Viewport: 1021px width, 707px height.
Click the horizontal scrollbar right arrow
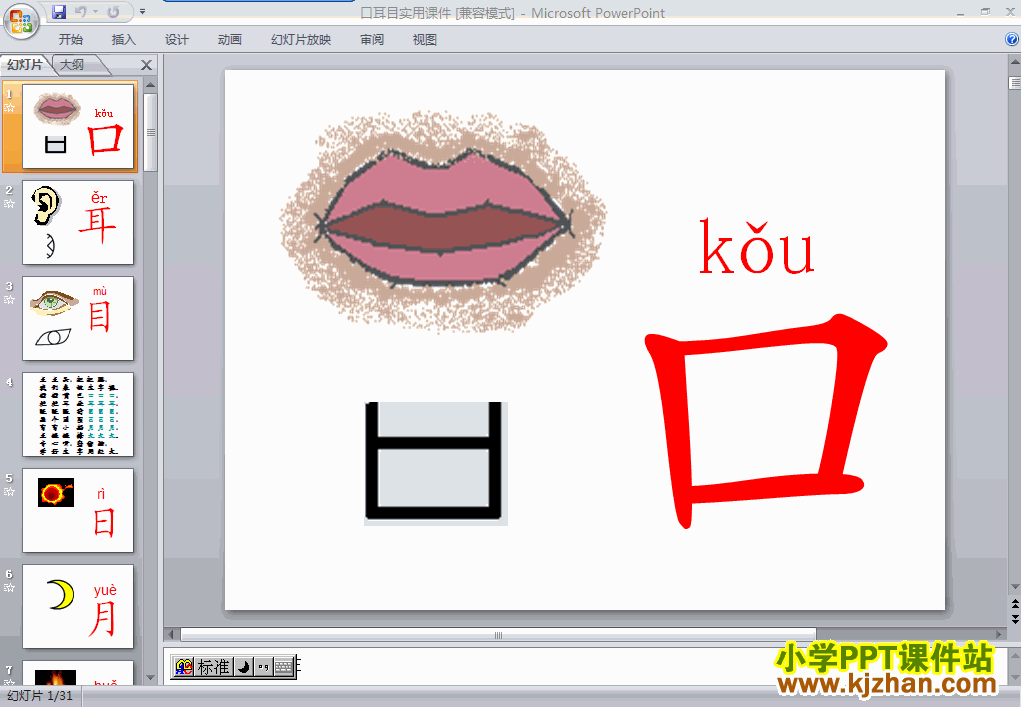[x=1000, y=634]
